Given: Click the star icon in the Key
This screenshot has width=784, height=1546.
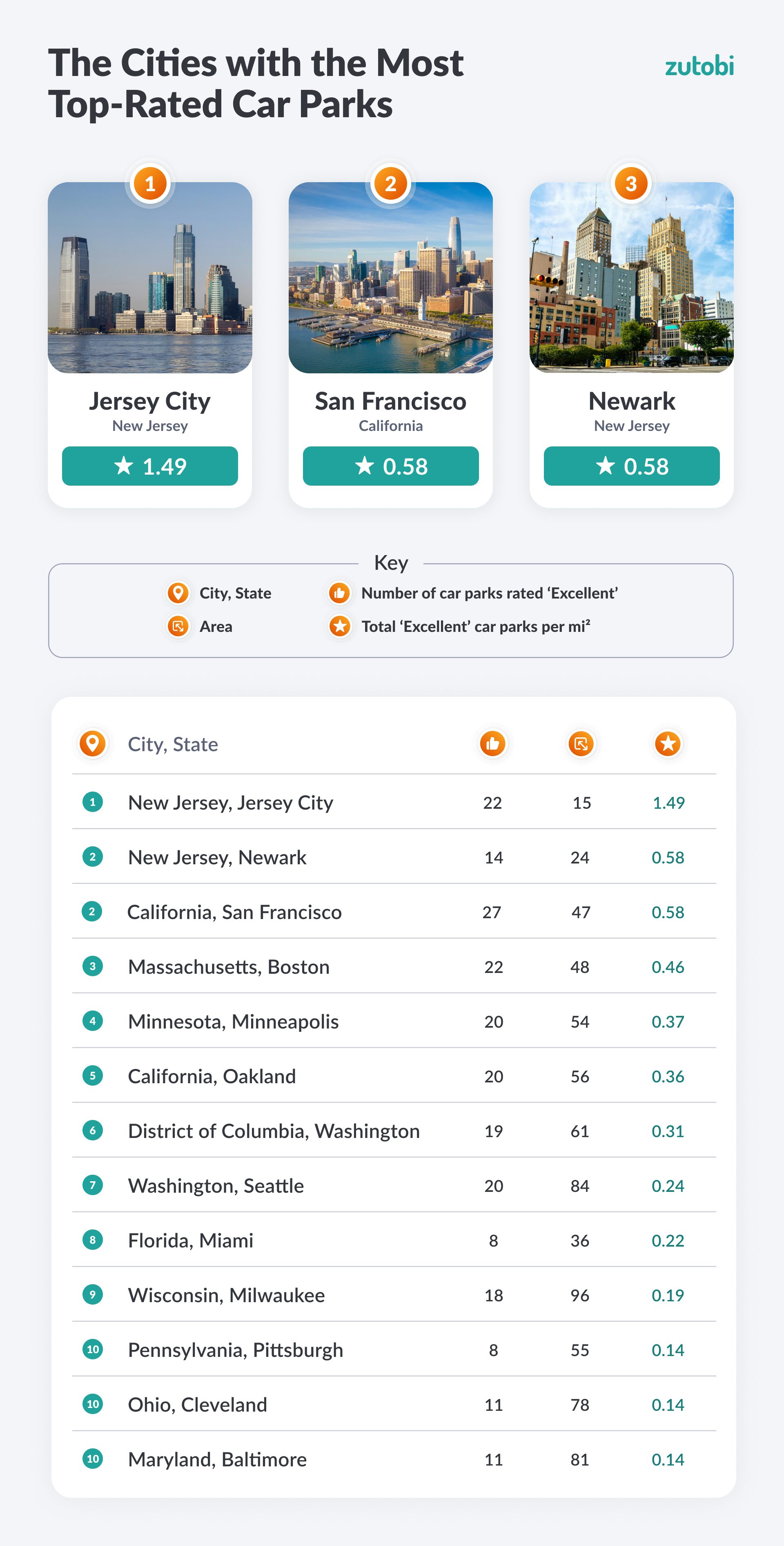Looking at the screenshot, I should pyautogui.click(x=339, y=627).
